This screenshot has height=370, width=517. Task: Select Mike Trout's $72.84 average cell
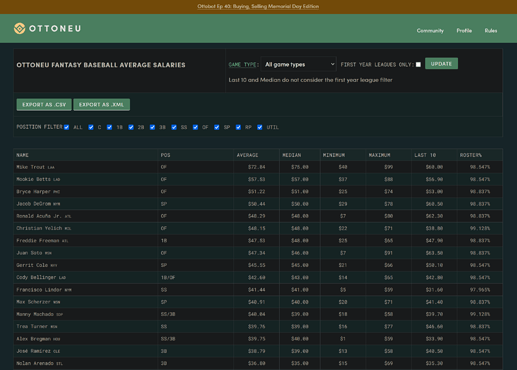[x=256, y=167]
